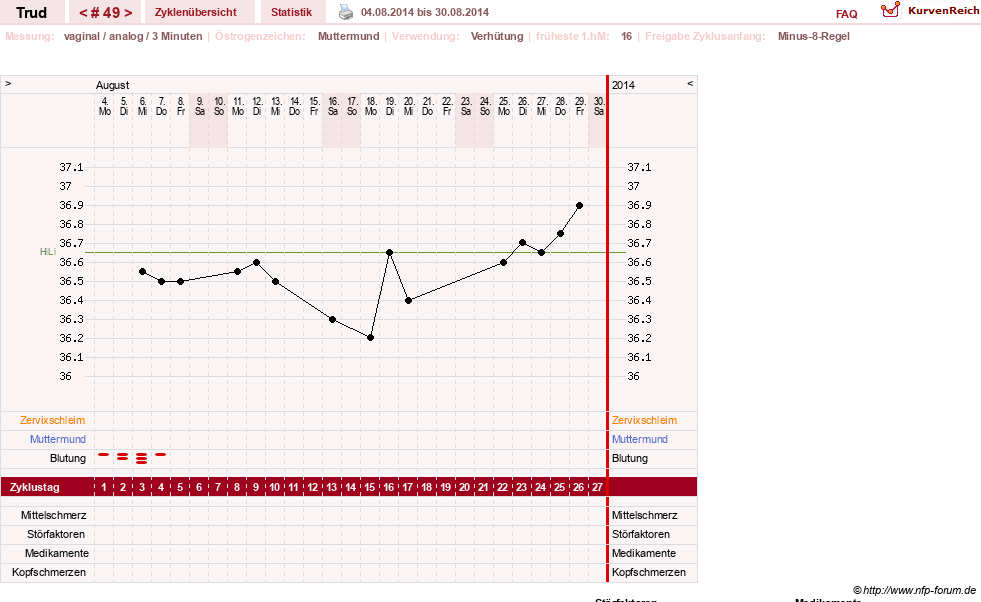
Task: Click the left Blutung row label
Action: (68, 458)
